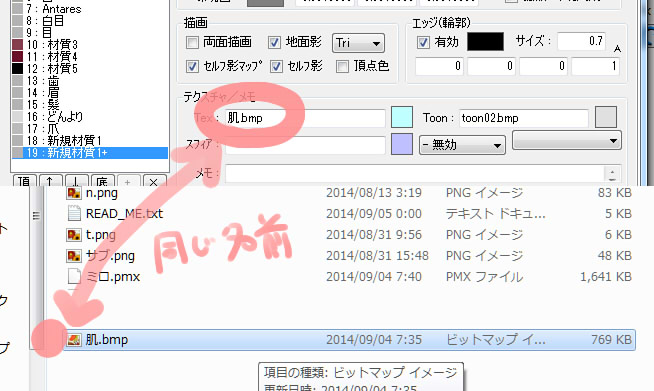The image size is (654, 391).
Task: Toggle セルフ影 checkbox
Action: click(276, 66)
